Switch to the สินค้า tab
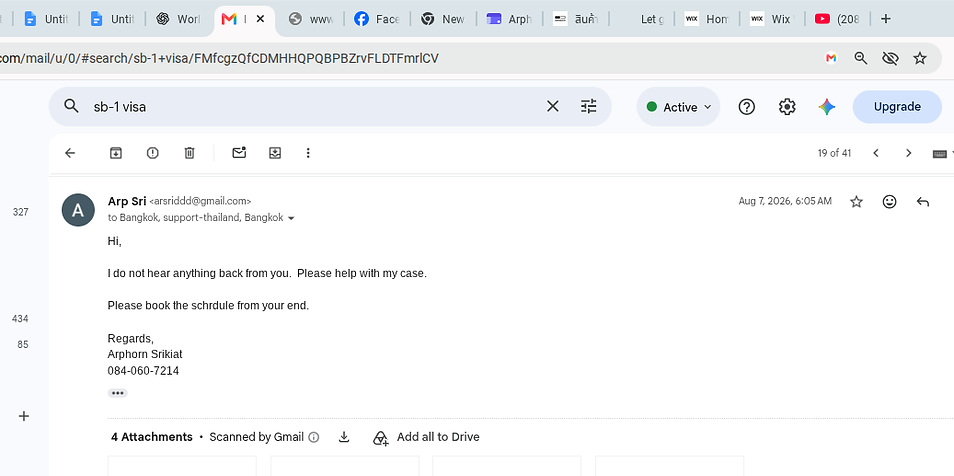954x476 pixels. click(x=576, y=19)
